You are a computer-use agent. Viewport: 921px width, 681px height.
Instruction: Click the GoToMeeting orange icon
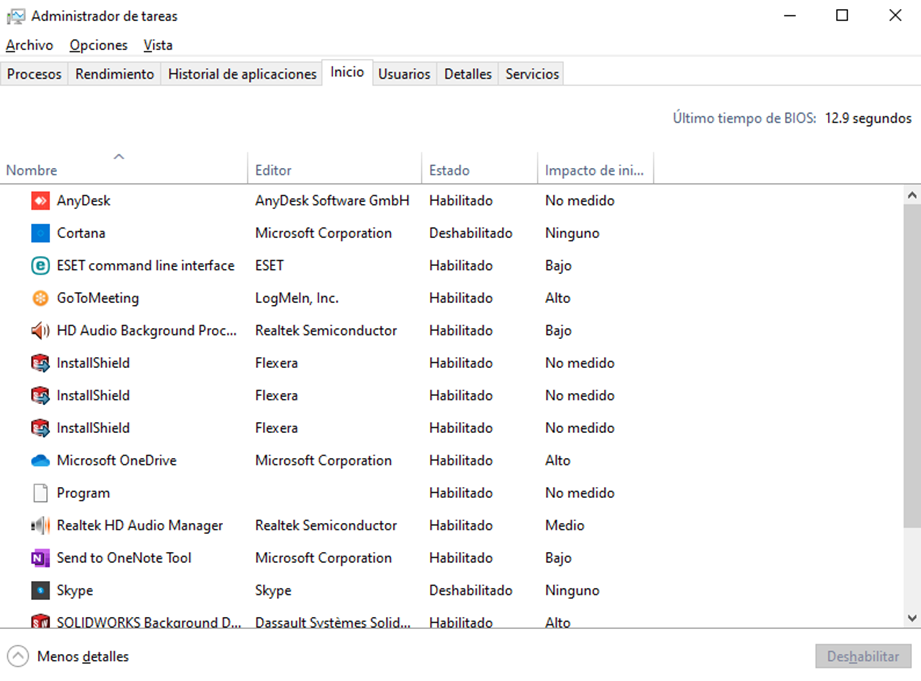tap(40, 298)
